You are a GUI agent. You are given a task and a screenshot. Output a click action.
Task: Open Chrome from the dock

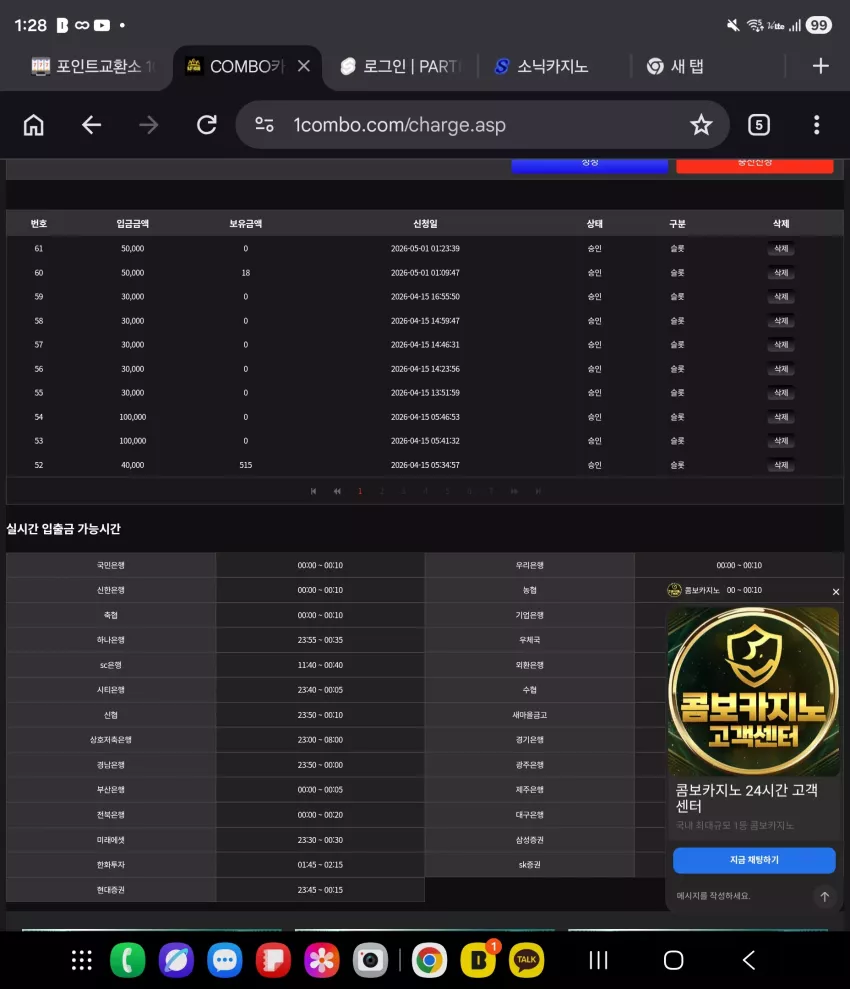tap(429, 960)
